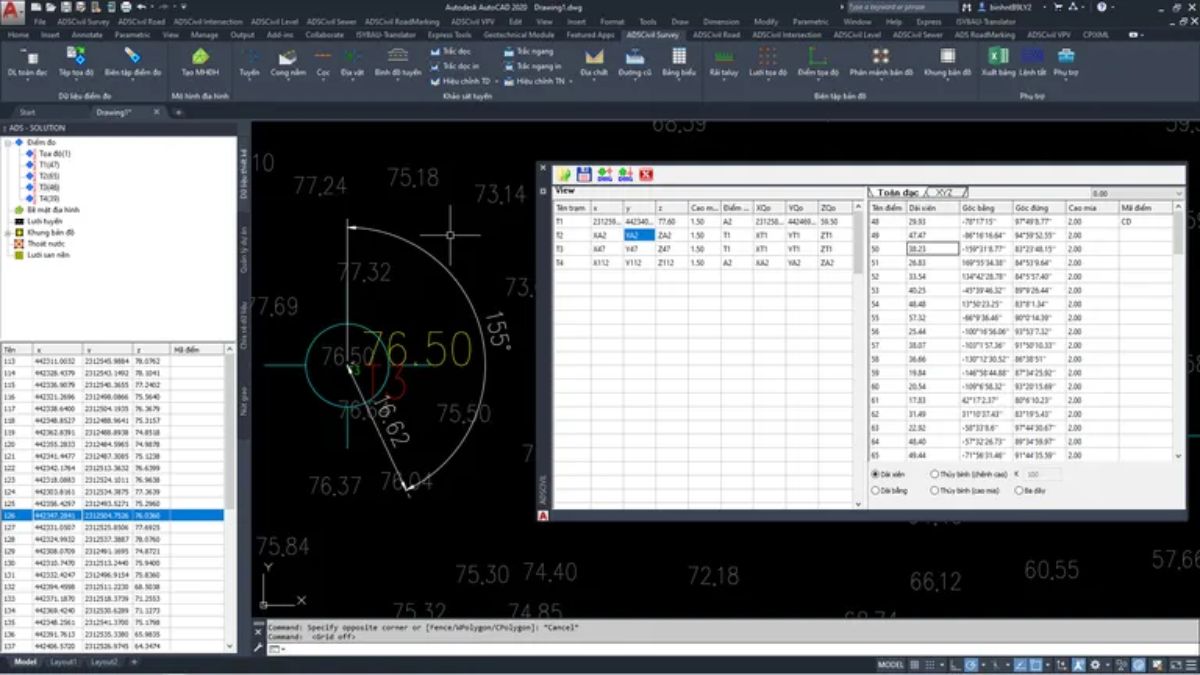Open Phân mảnh bản đồ tool

click(881, 61)
